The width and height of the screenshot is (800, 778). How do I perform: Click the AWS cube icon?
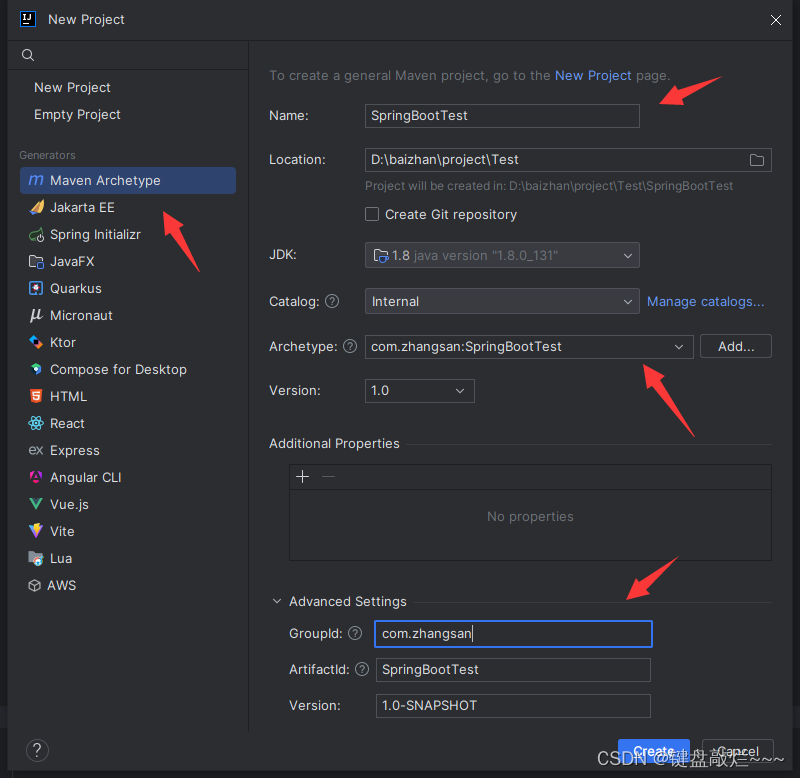point(35,585)
